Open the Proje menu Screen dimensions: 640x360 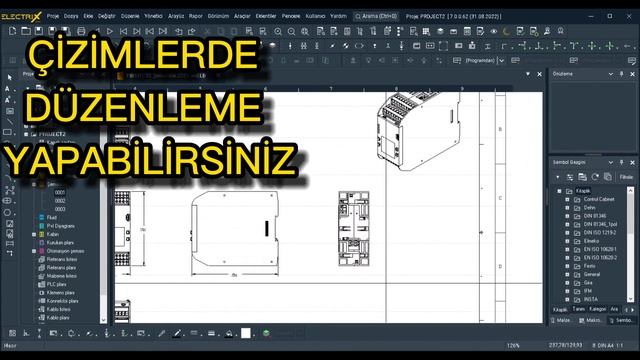pos(53,16)
